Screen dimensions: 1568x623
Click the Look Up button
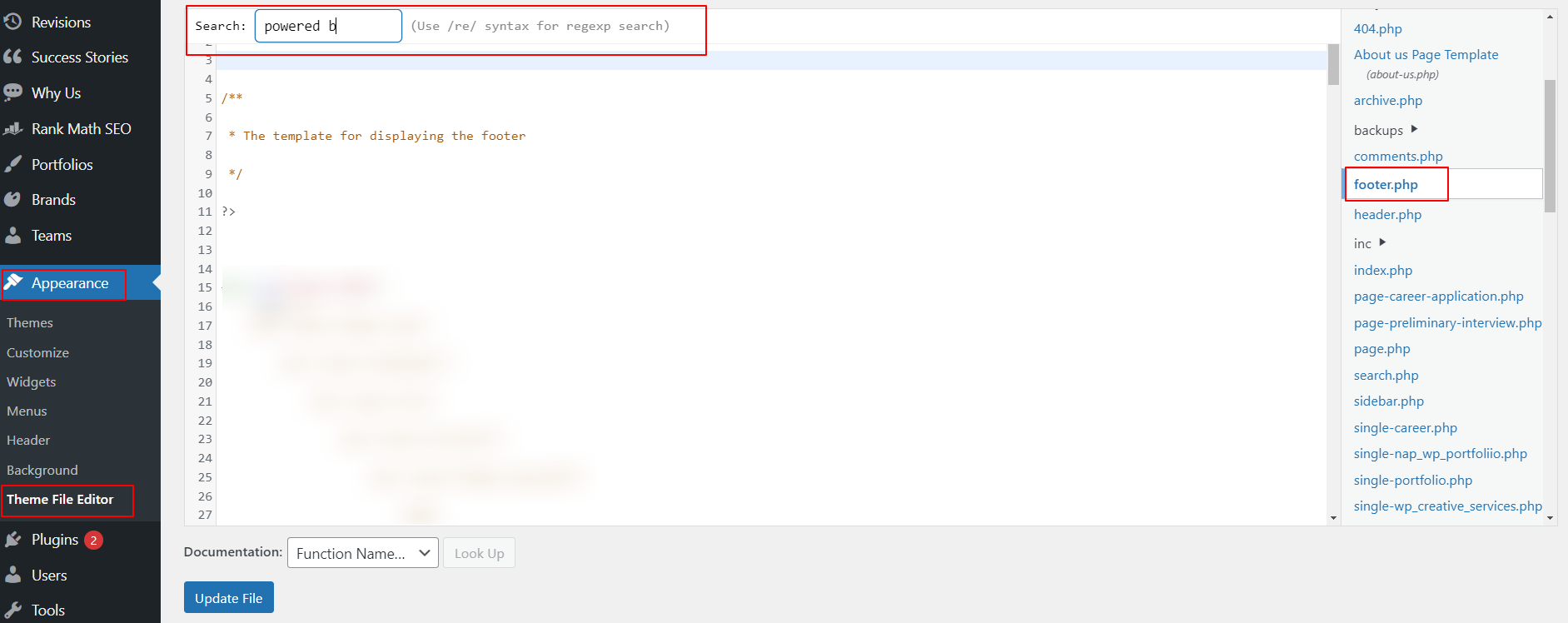[x=479, y=553]
